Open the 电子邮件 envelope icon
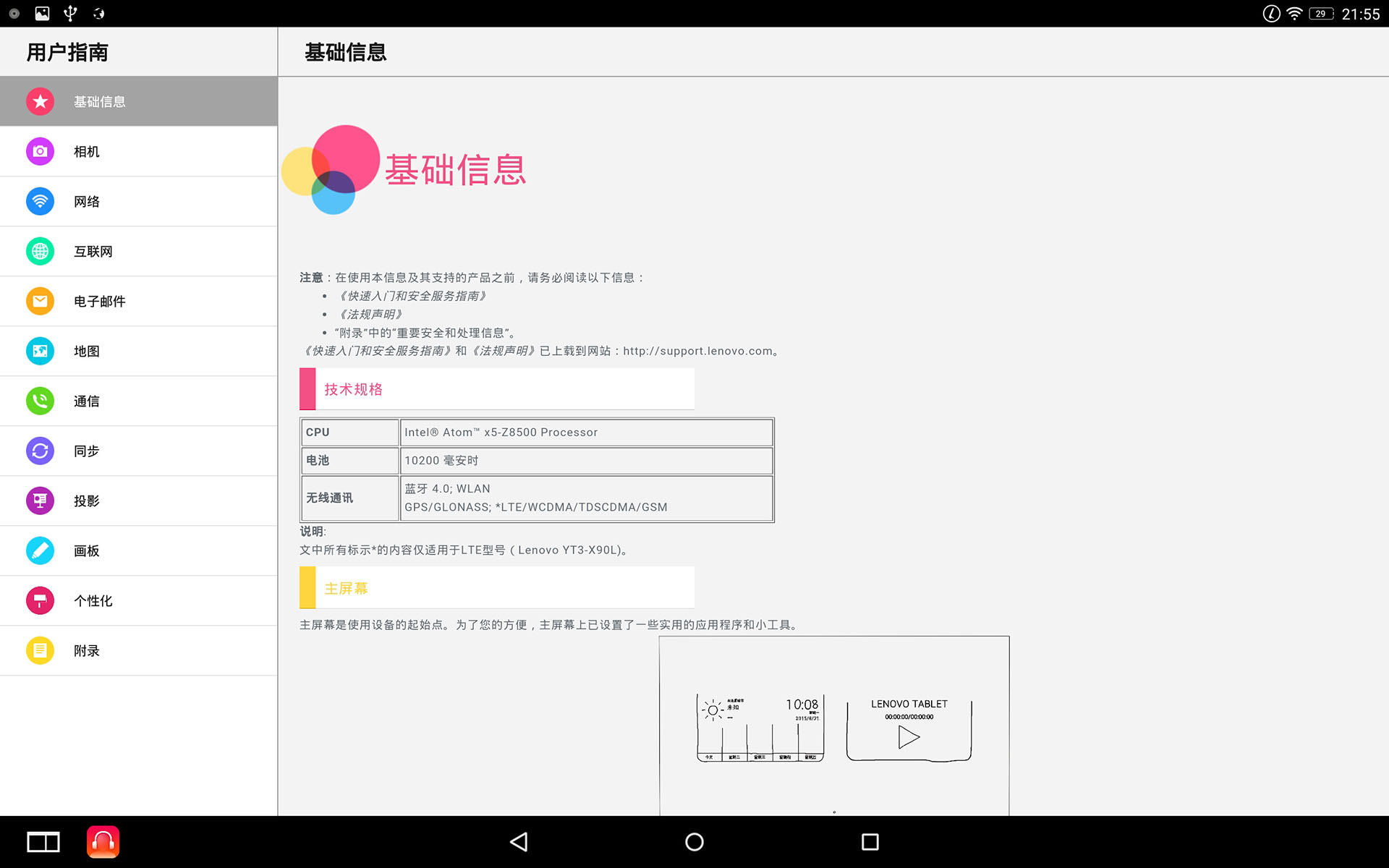Viewport: 1389px width, 868px height. pyautogui.click(x=40, y=301)
